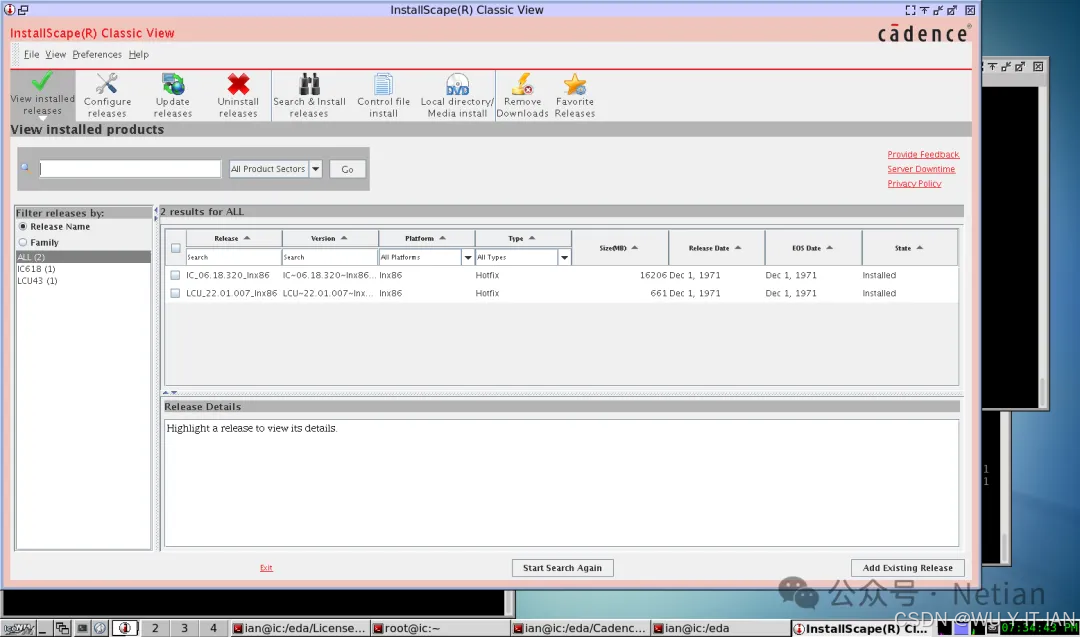Open ian@ic:/eda/License taskbar window

pos(299,628)
